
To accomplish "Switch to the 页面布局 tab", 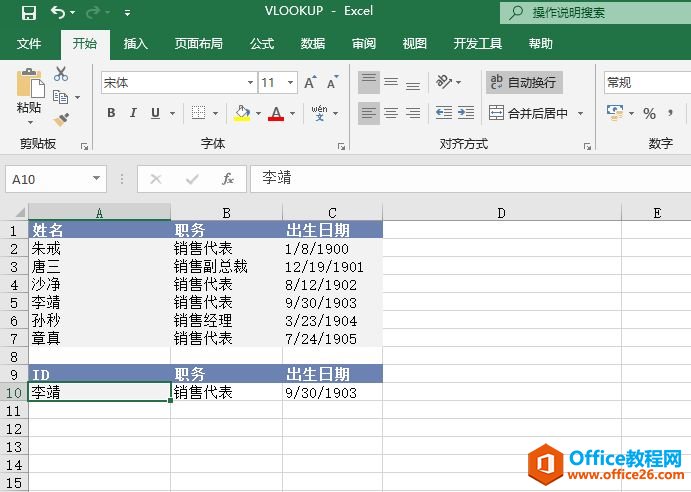I will tap(198, 44).
